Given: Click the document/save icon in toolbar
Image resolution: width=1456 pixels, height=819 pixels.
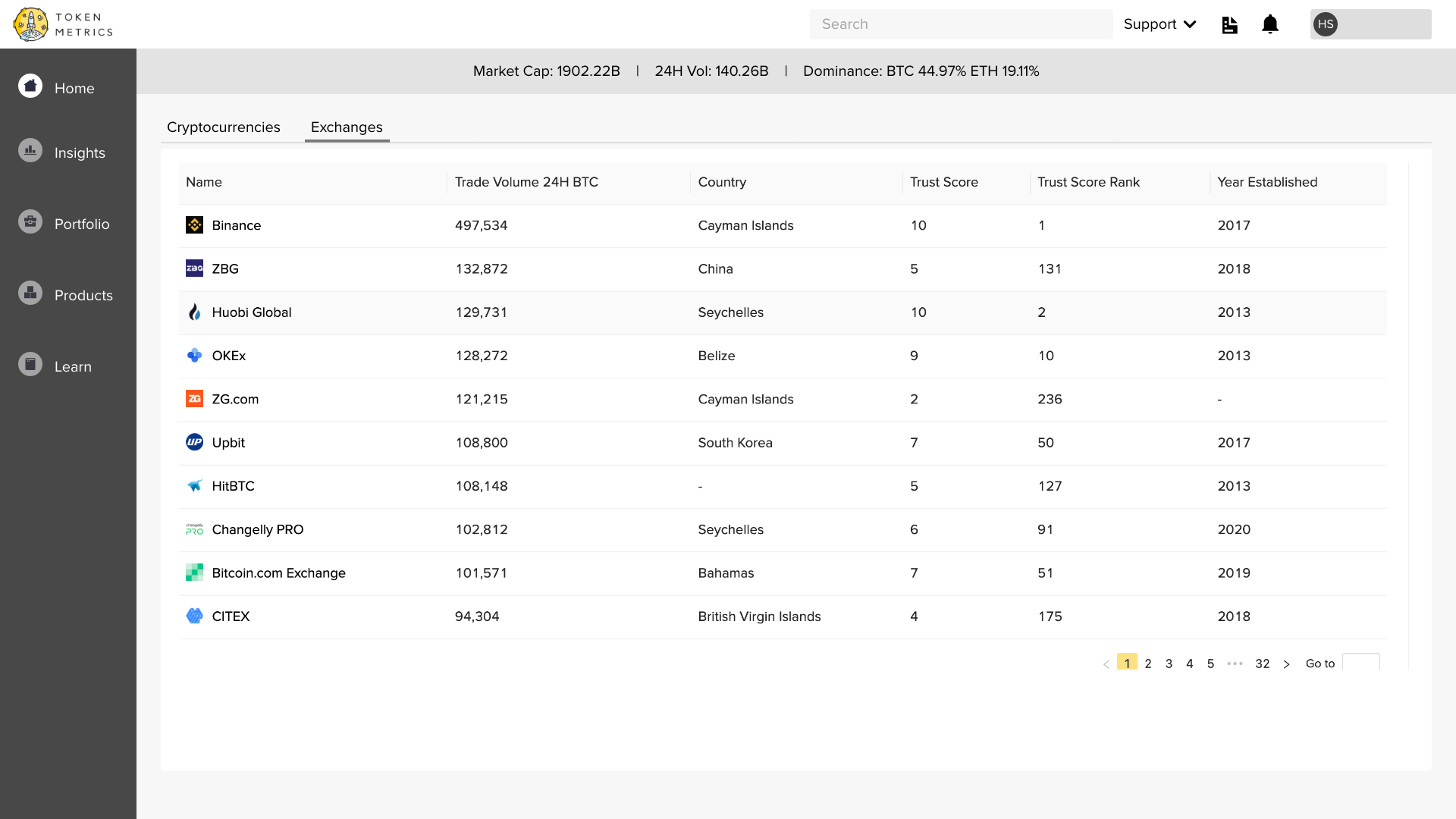Looking at the screenshot, I should click(x=1229, y=24).
